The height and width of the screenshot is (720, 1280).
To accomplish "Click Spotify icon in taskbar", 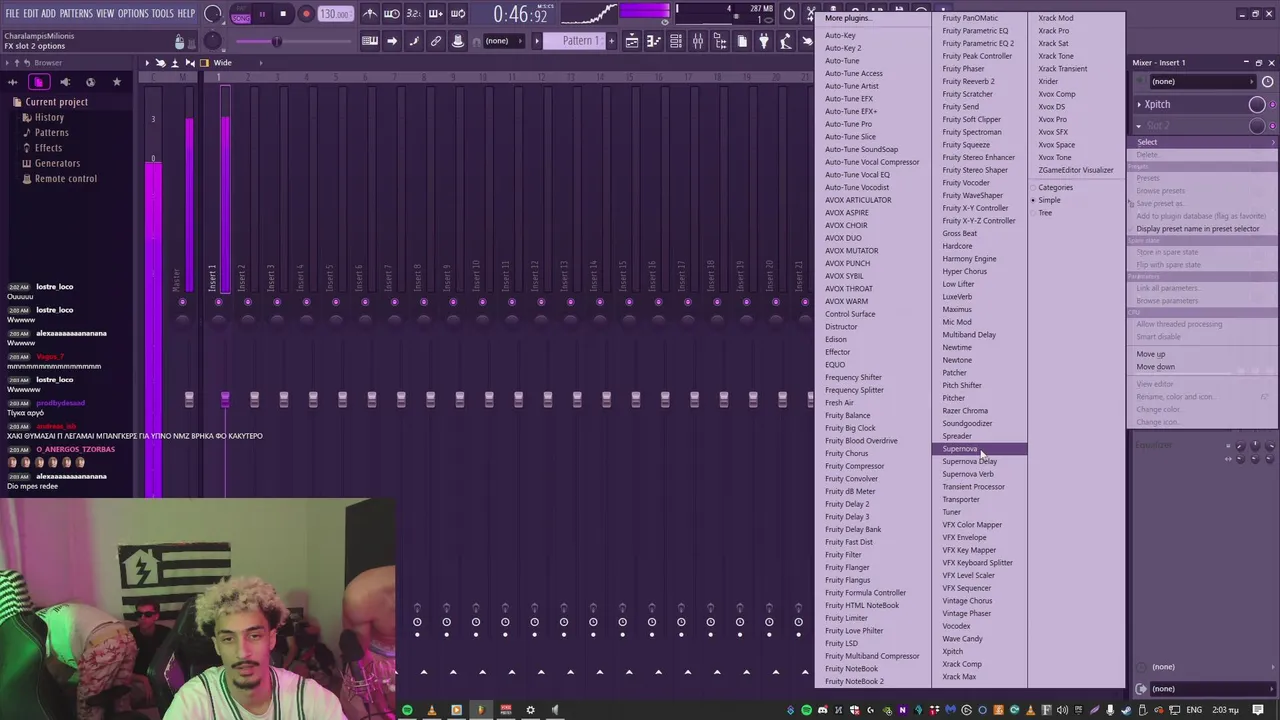I will [x=407, y=711].
